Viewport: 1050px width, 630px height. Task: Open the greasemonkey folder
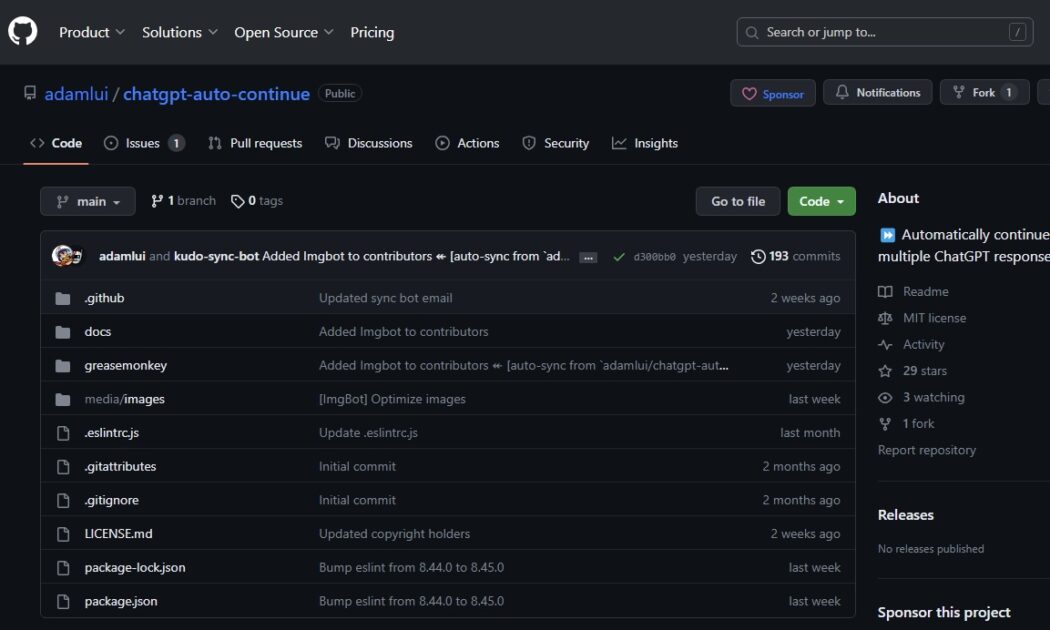pyautogui.click(x=126, y=366)
